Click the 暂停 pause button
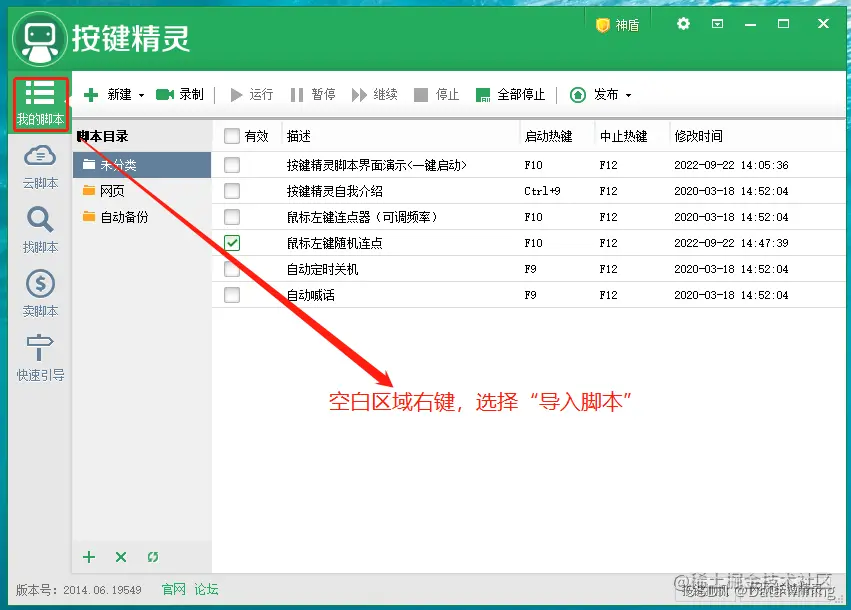Viewport: 851px width, 610px height. pos(313,95)
